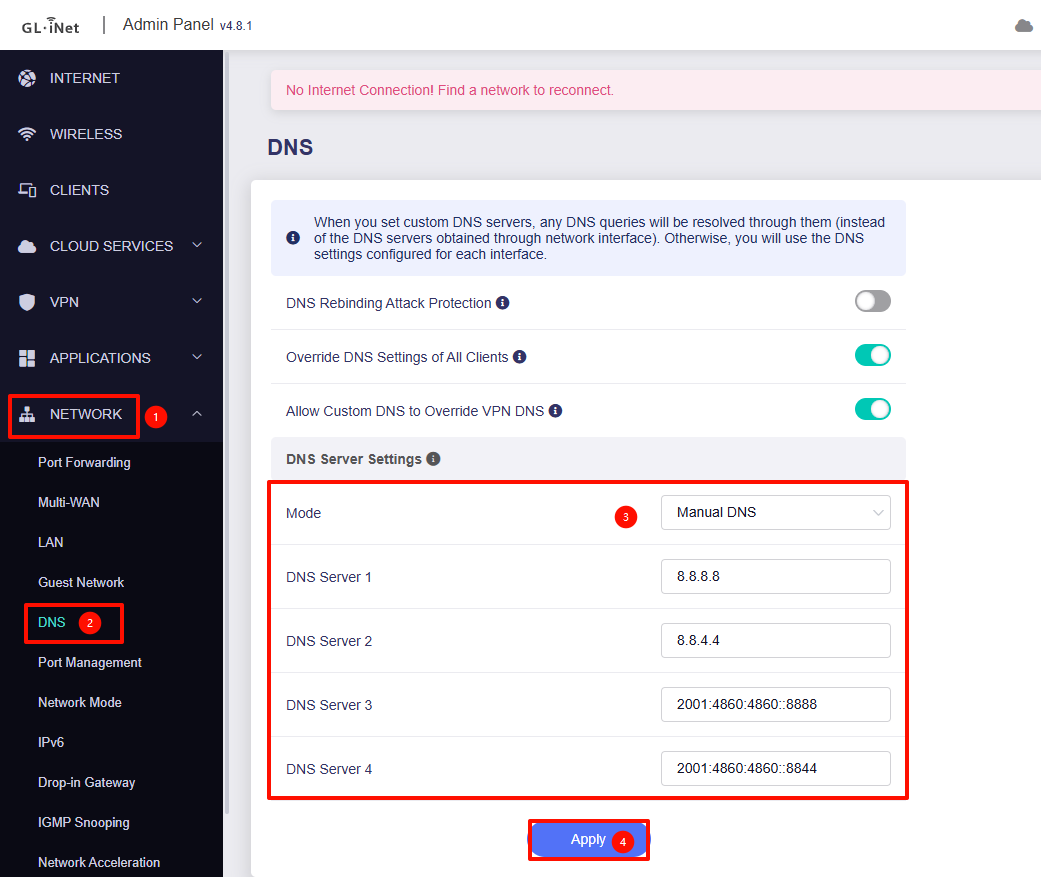
Task: Click the Wireless Wi-Fi icon in sidebar
Action: (x=27, y=134)
